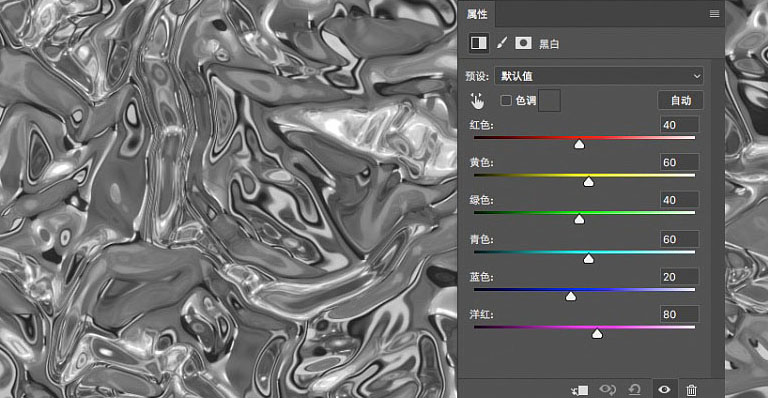Click the 洋红 magenta slider handle
Screen dimensions: 768x398
tap(597, 333)
